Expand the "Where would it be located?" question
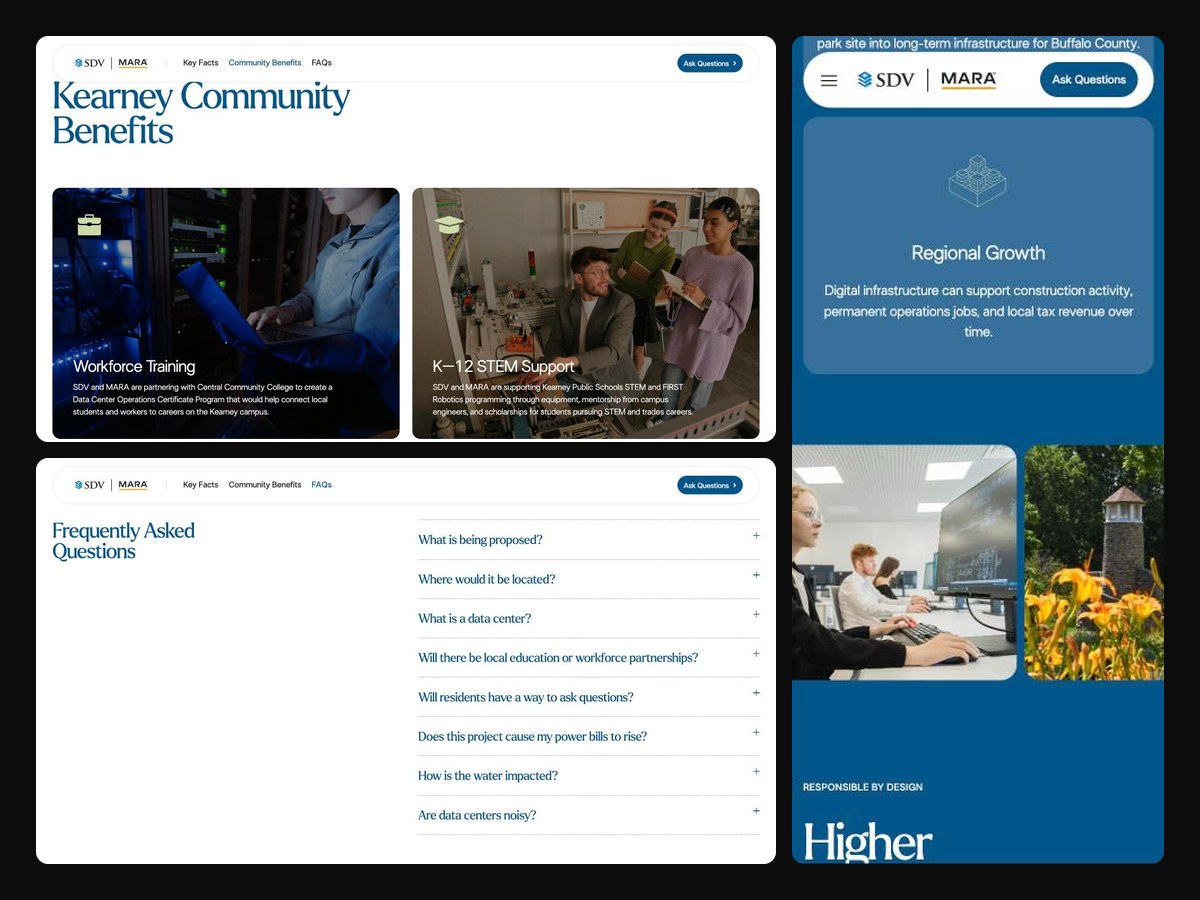 pyautogui.click(x=589, y=579)
